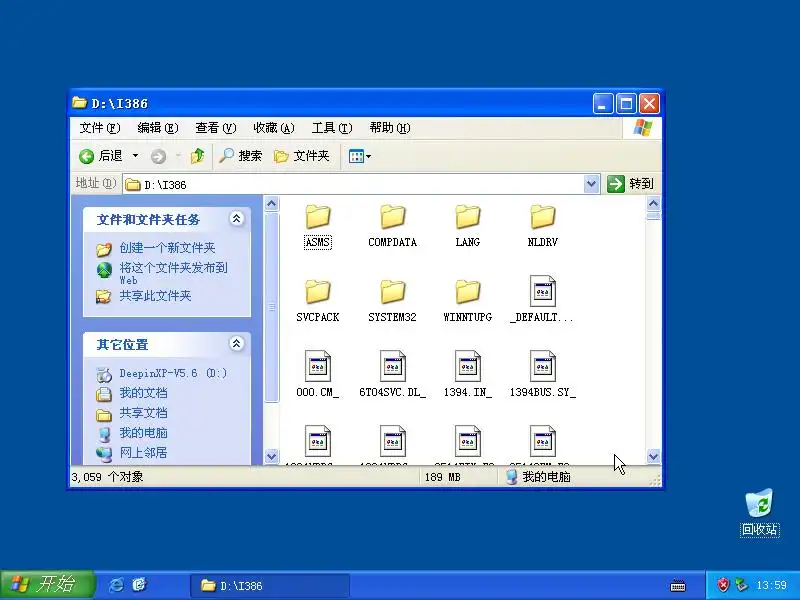Click the keyboard icon on taskbar
This screenshot has width=800, height=600.
click(678, 586)
